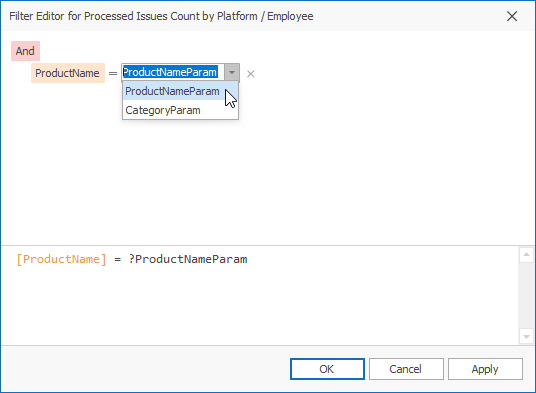Click the scroll down arrow in the expression pane

click(526, 337)
